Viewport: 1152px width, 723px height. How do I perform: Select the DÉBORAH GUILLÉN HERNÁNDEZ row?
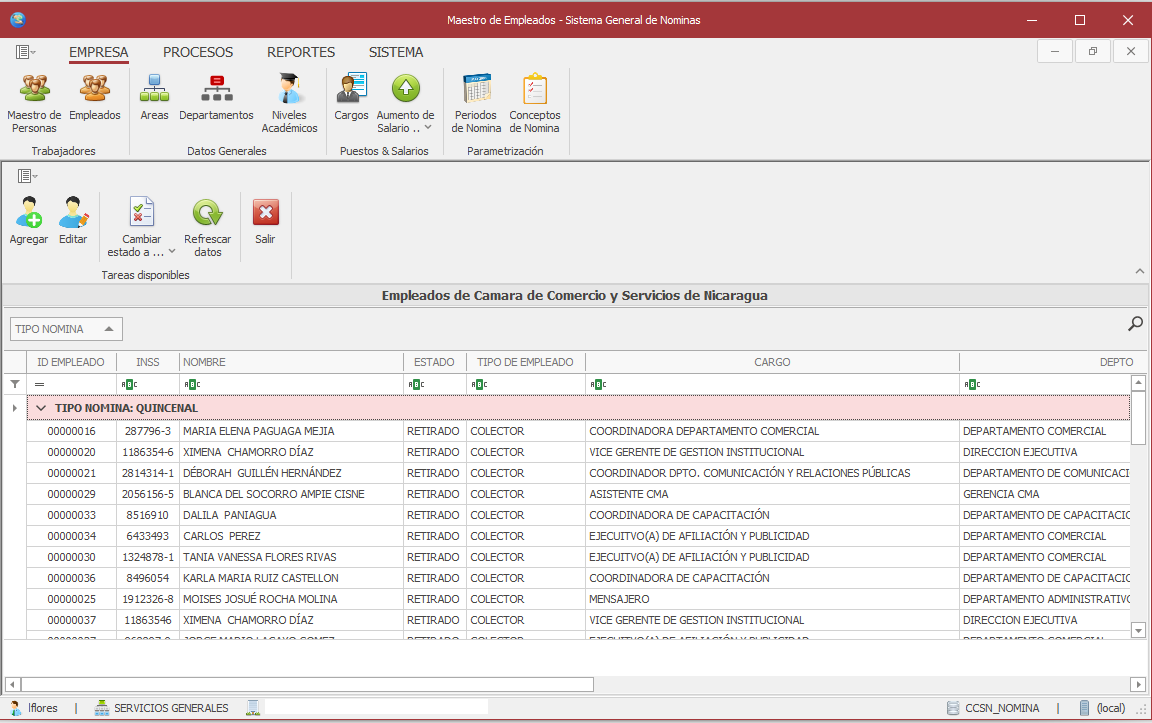point(578,473)
